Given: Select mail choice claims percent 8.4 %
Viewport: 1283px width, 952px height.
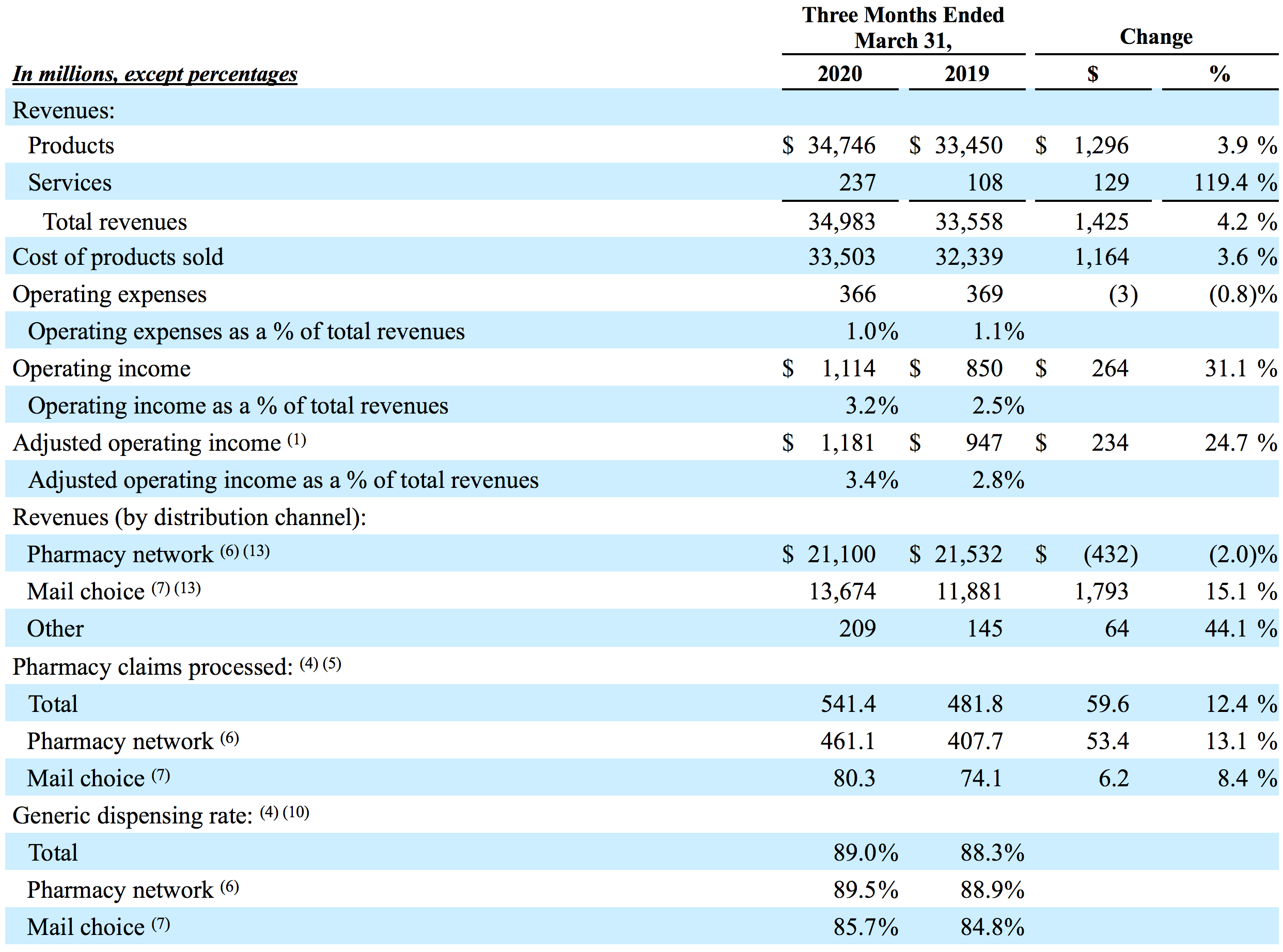Looking at the screenshot, I should [x=1247, y=779].
